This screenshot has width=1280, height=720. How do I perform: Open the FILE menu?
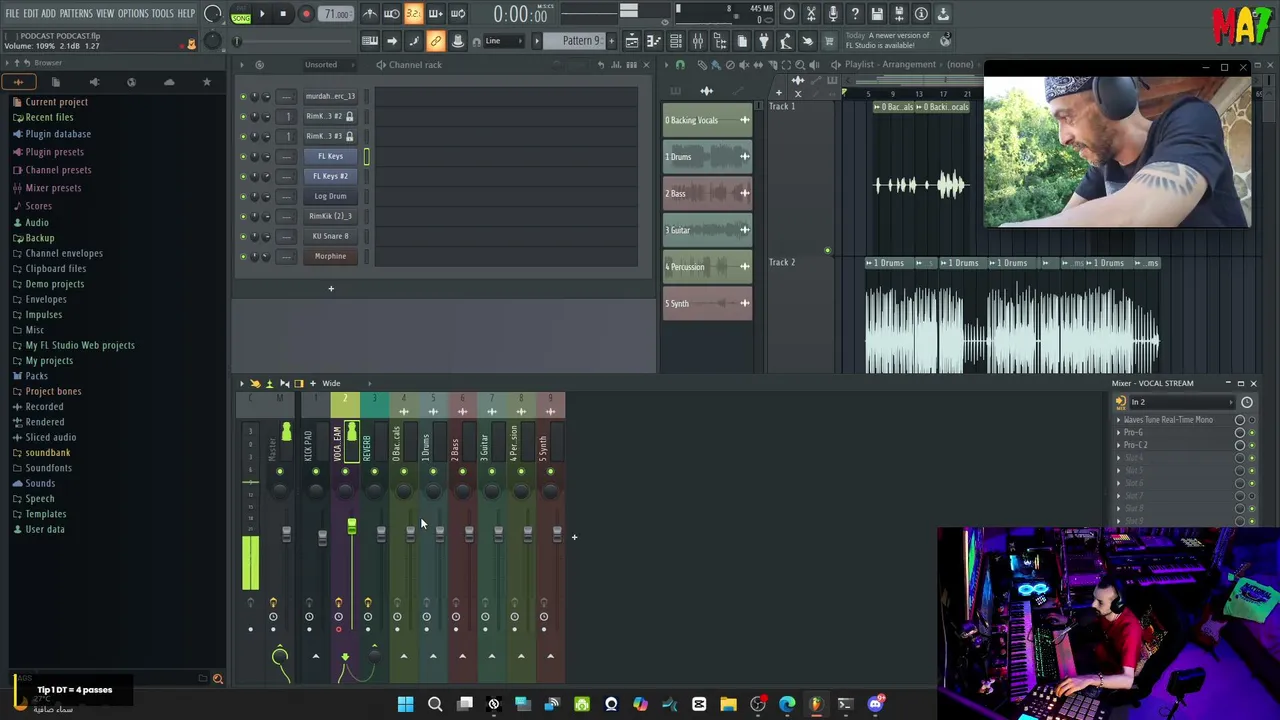[12, 14]
